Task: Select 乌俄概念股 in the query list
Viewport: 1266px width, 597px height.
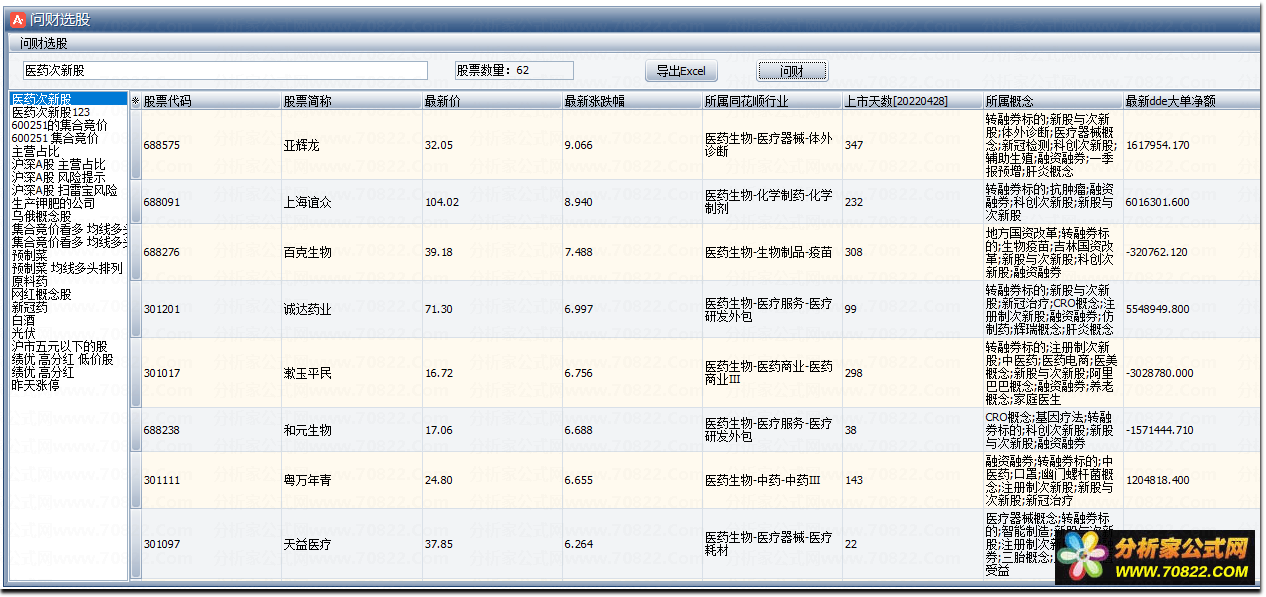Action: 41,216
